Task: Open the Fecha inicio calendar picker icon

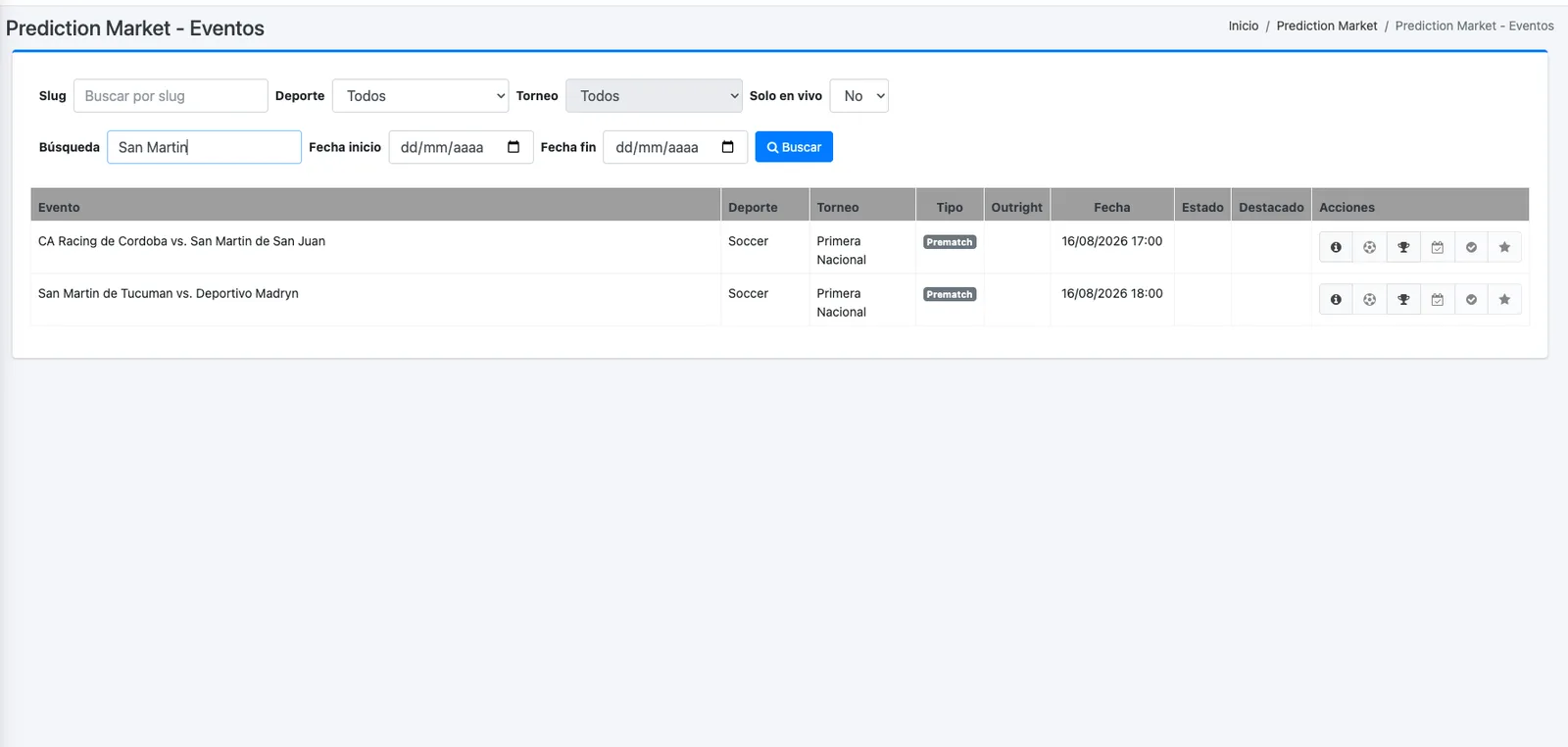Action: point(514,147)
